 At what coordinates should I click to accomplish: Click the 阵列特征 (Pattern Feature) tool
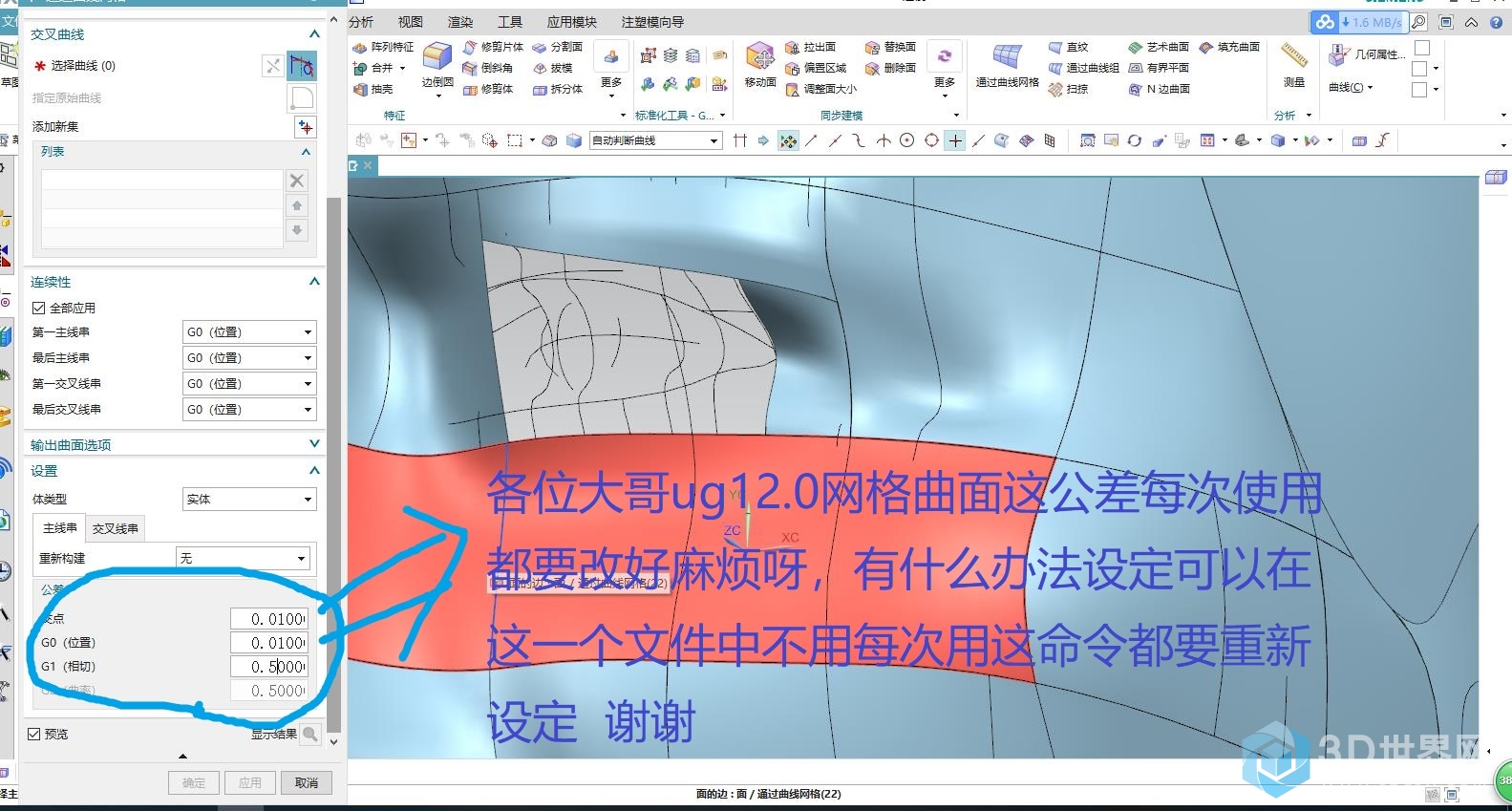tap(383, 47)
